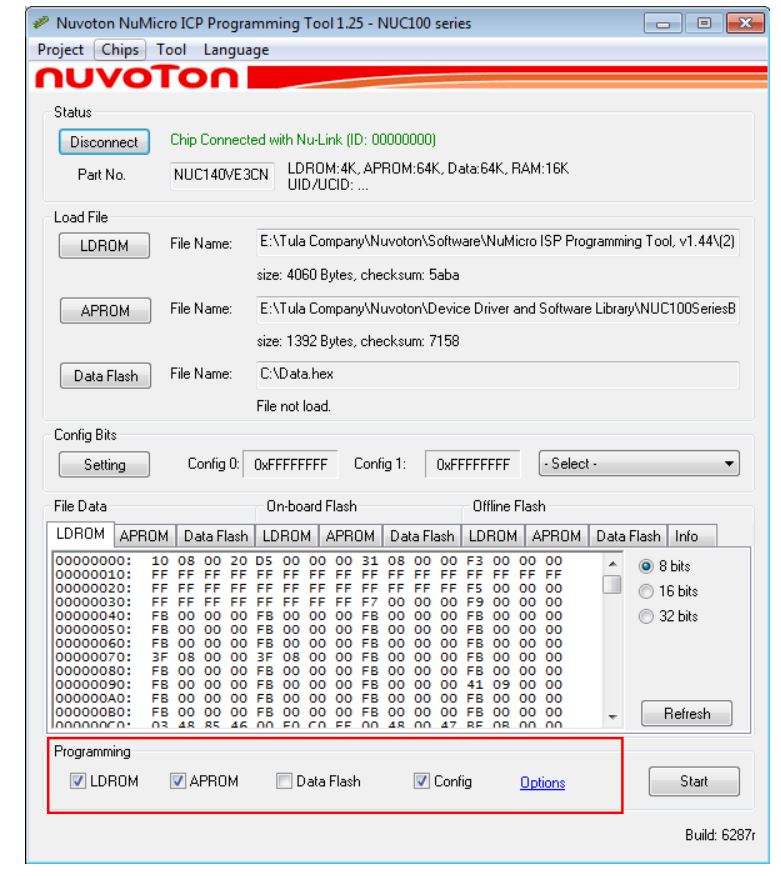This screenshot has height=876, width=781.
Task: Click the LDROM load file button
Action: tap(104, 246)
